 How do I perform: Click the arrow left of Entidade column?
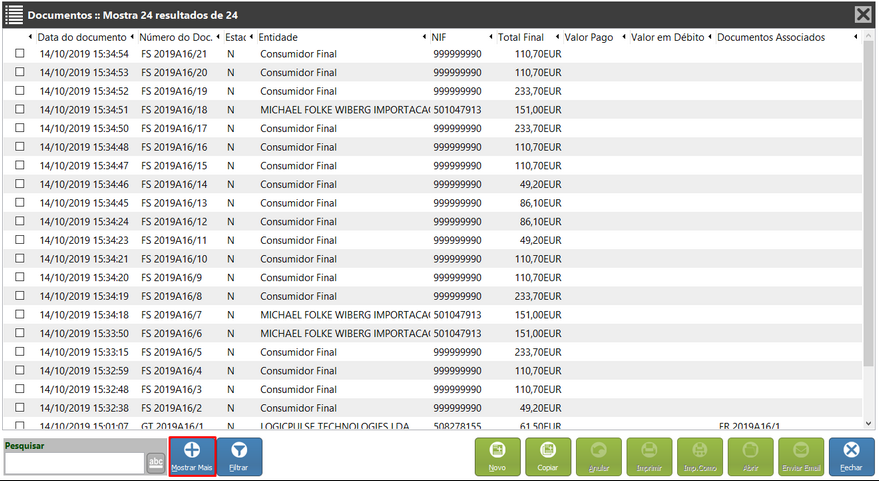pyautogui.click(x=251, y=38)
